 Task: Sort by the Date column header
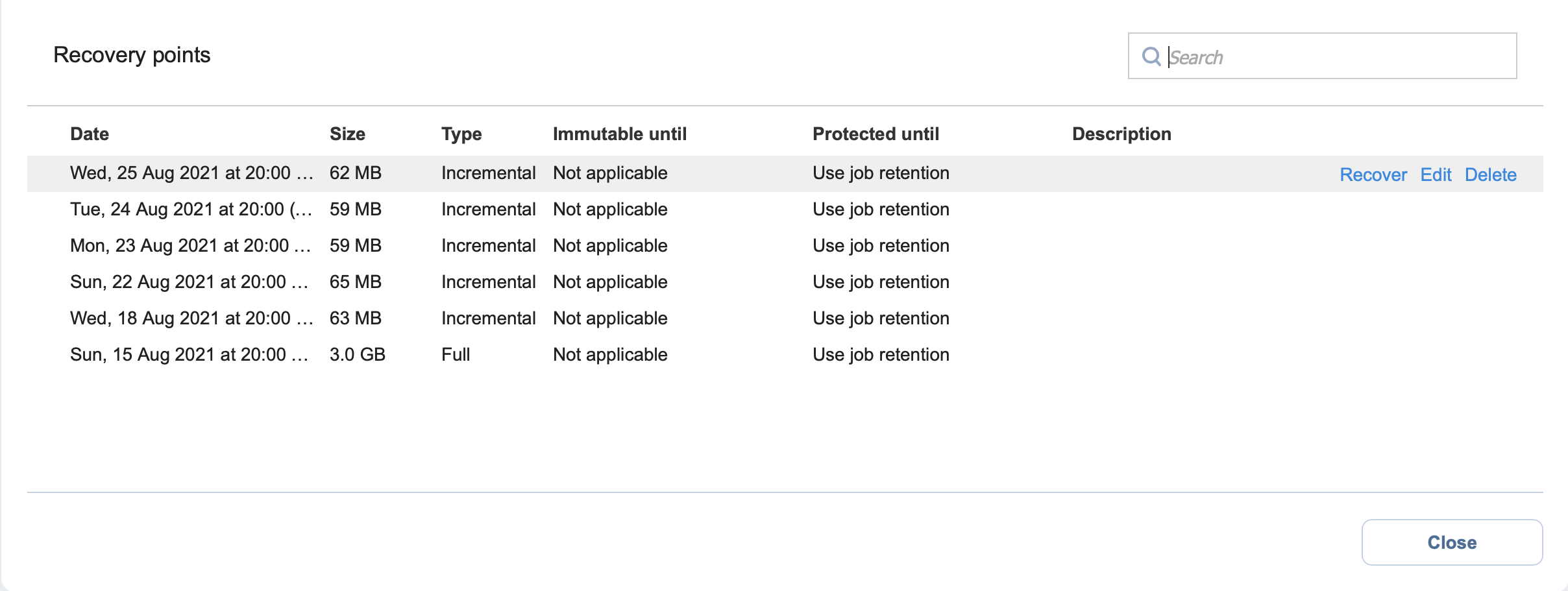[x=90, y=134]
